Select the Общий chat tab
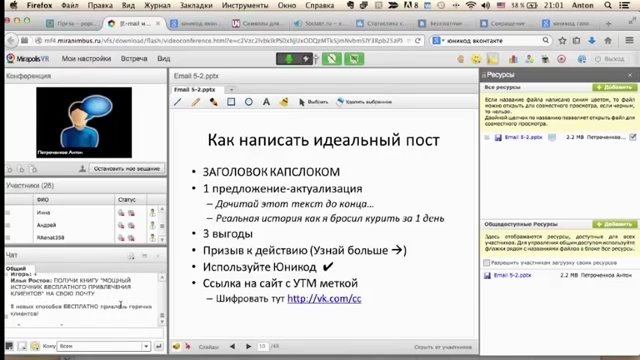This screenshot has height=360, width=640. coord(16,269)
